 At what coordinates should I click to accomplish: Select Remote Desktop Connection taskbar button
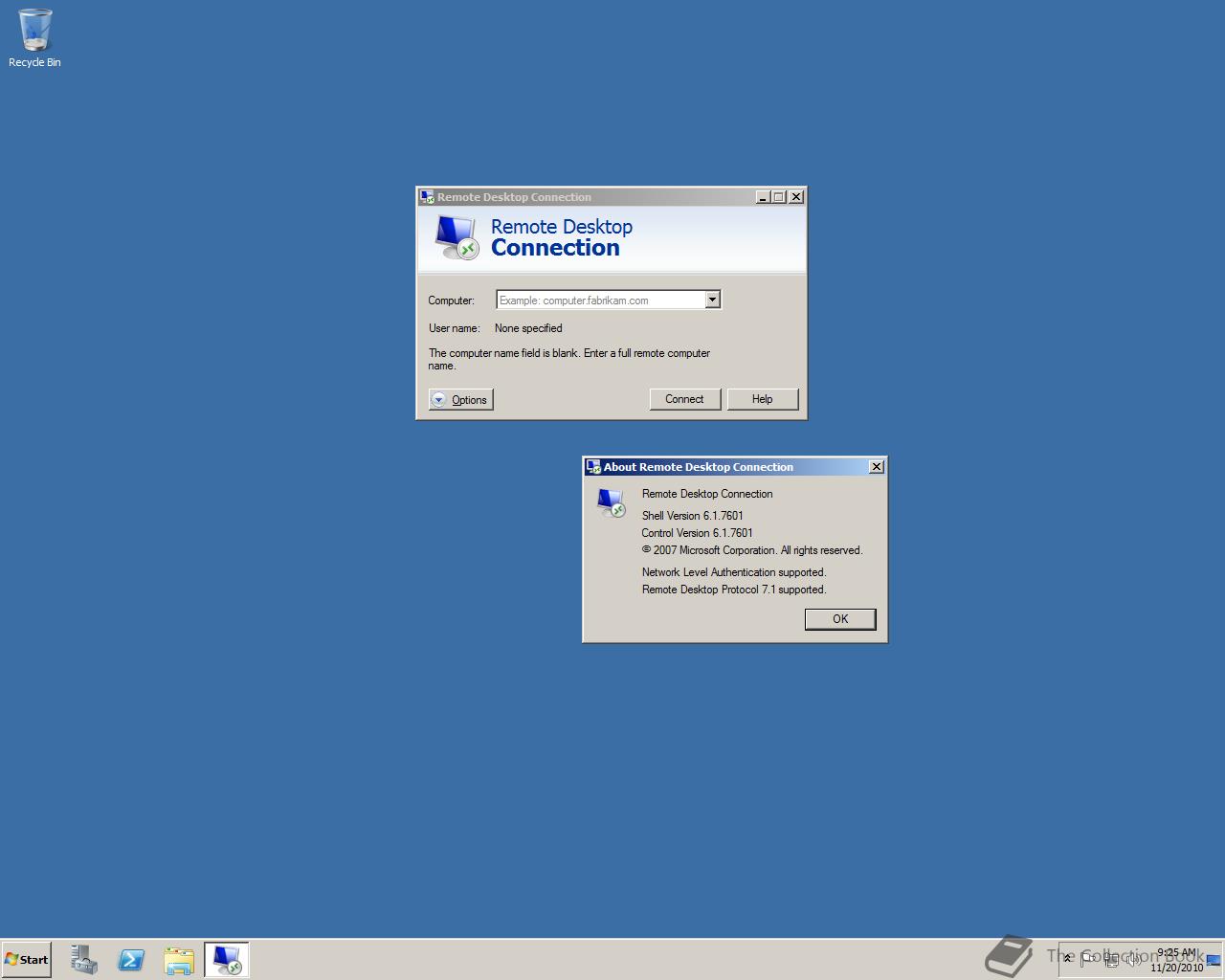227,960
